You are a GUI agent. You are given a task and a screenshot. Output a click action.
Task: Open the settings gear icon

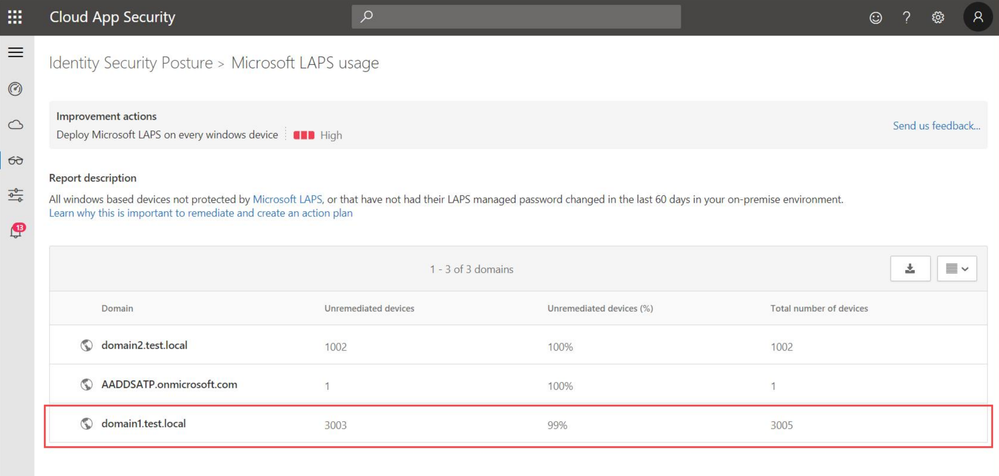point(938,18)
